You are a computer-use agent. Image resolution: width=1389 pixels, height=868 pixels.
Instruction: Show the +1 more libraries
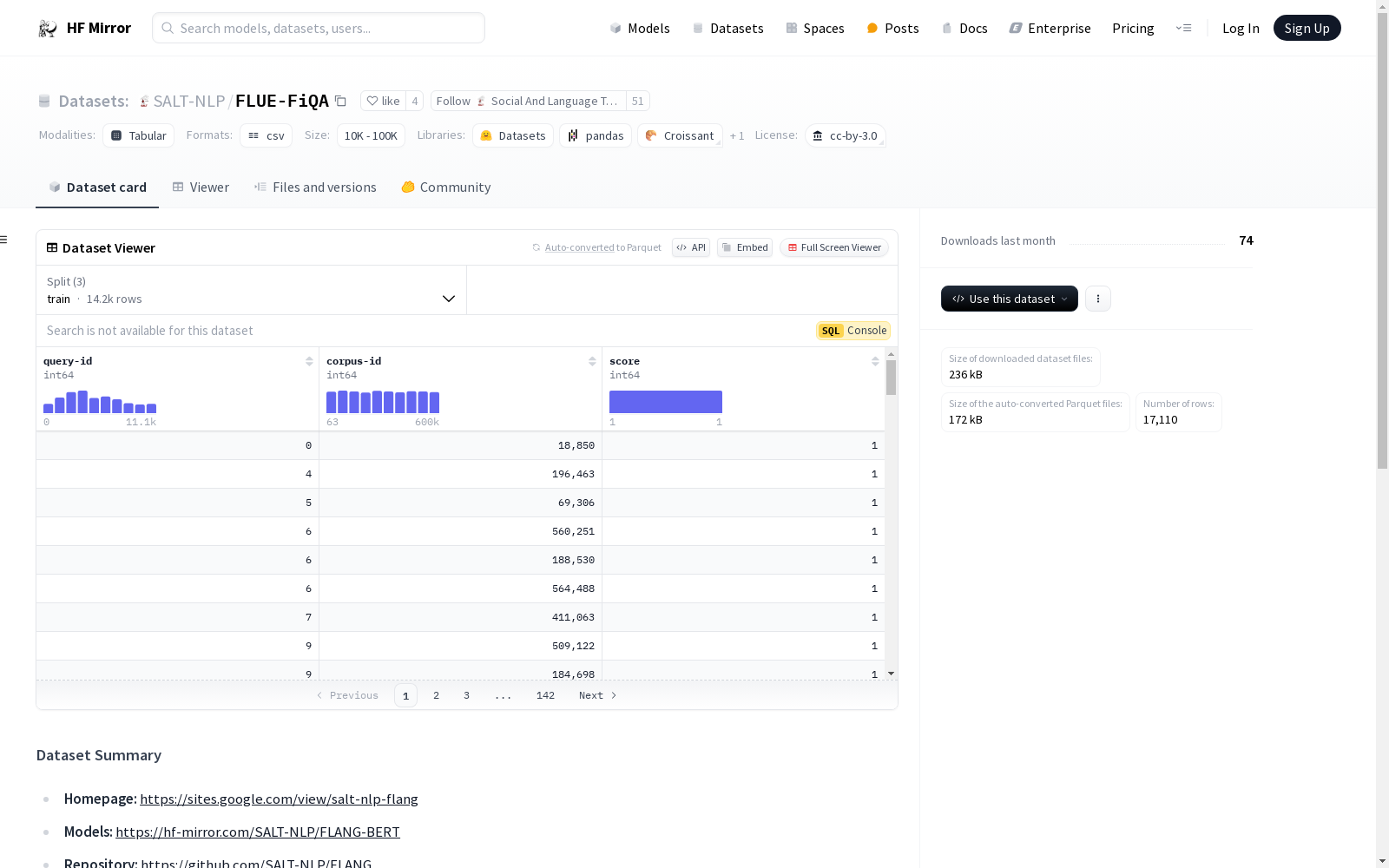737,135
